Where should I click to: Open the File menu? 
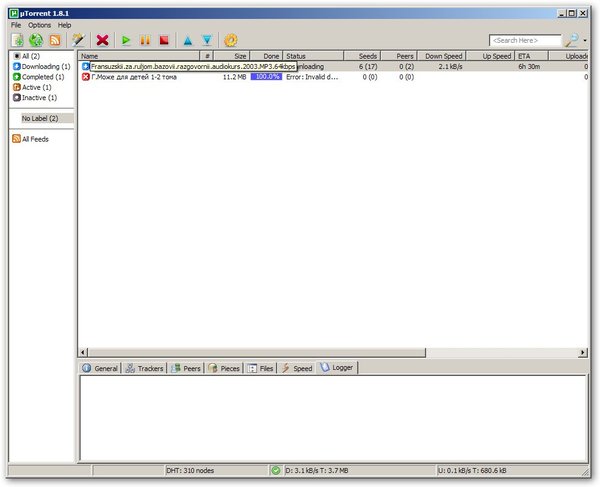tap(16, 25)
